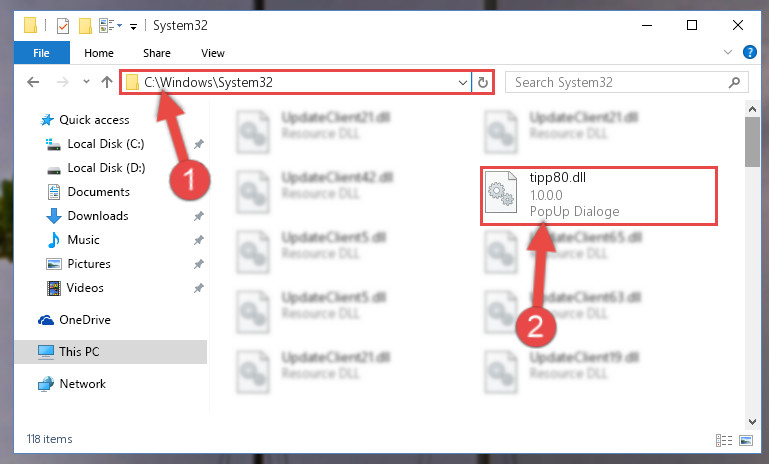Open the File menu

pos(41,53)
